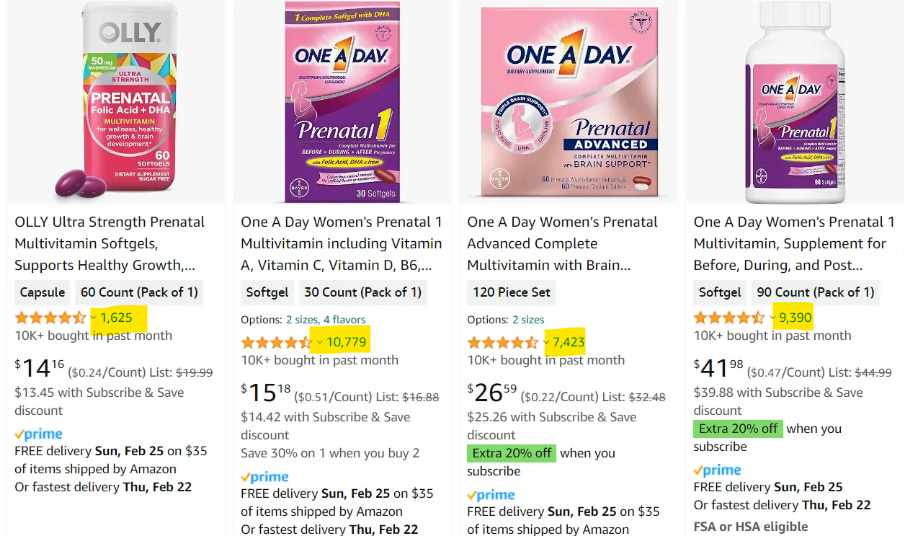Expand rating dropdown arrow next to 1,625

(x=94, y=317)
